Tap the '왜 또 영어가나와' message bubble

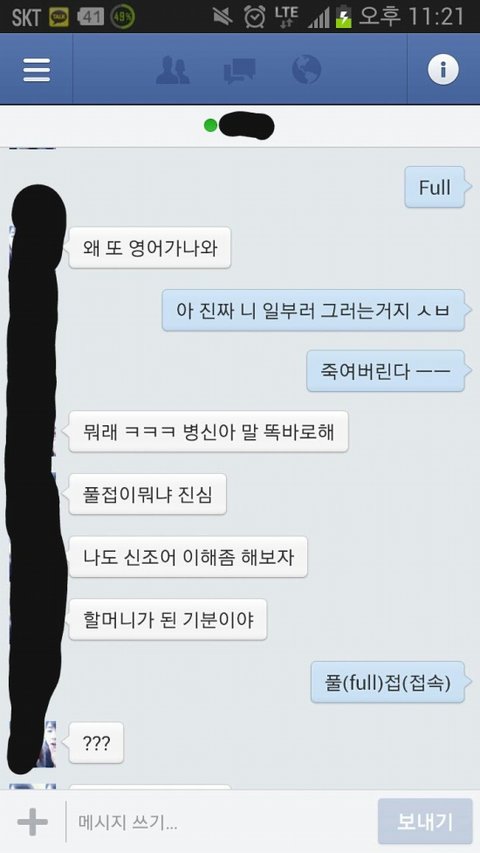click(x=150, y=248)
